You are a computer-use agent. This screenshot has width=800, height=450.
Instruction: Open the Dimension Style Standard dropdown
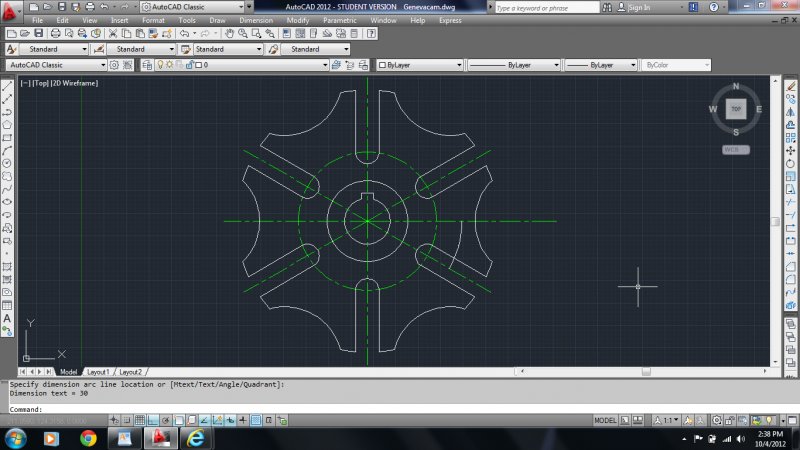tap(141, 49)
